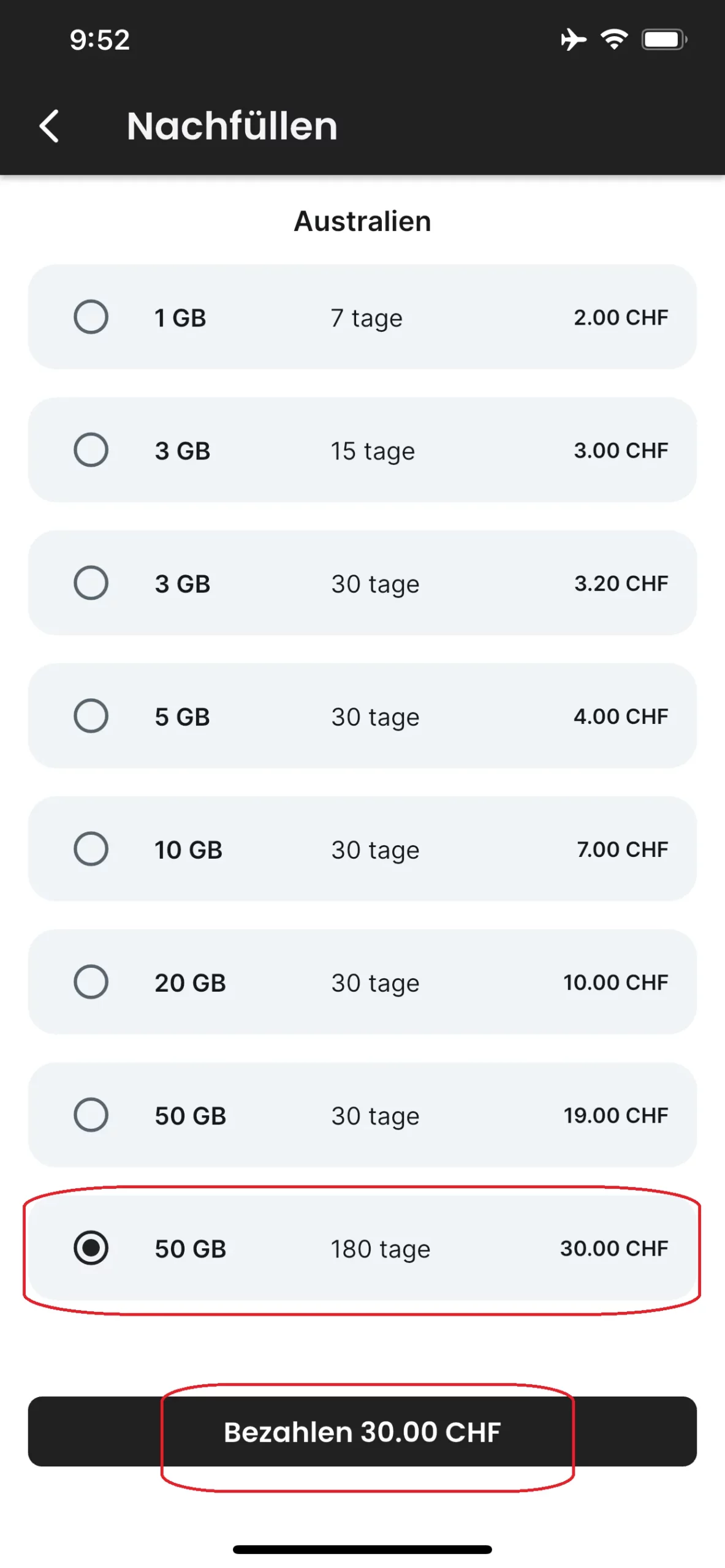
Task: Tap the selected 50 GB 180 tage radio
Action: 91,1248
